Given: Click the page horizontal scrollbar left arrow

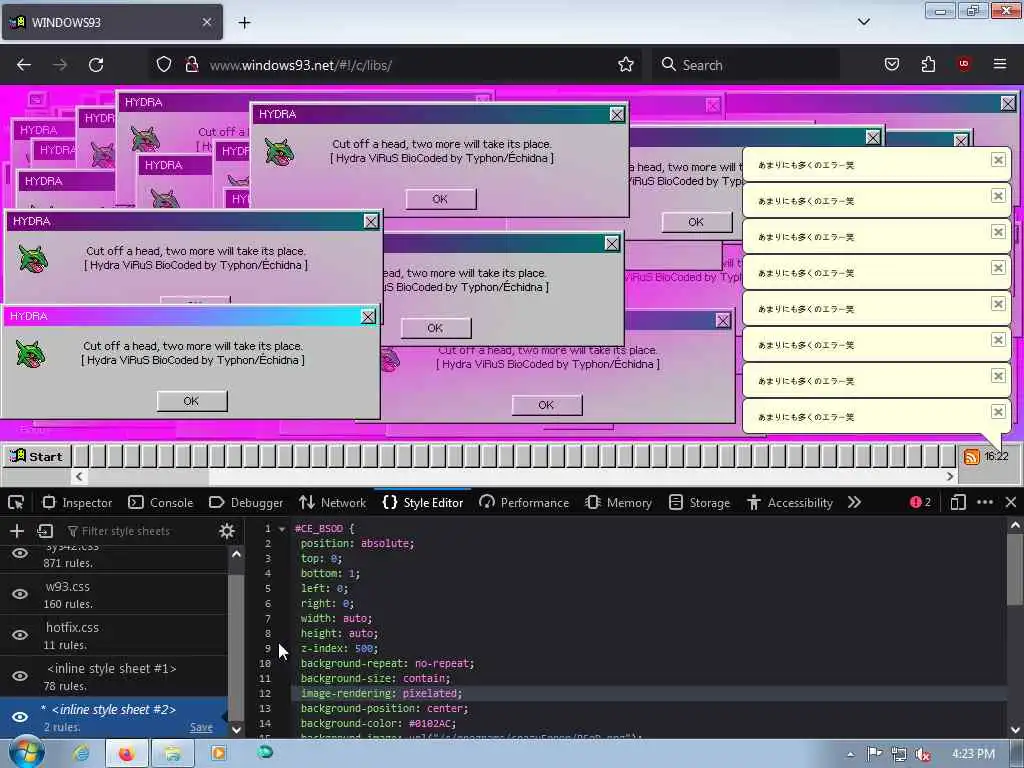Looking at the screenshot, I should (79, 477).
